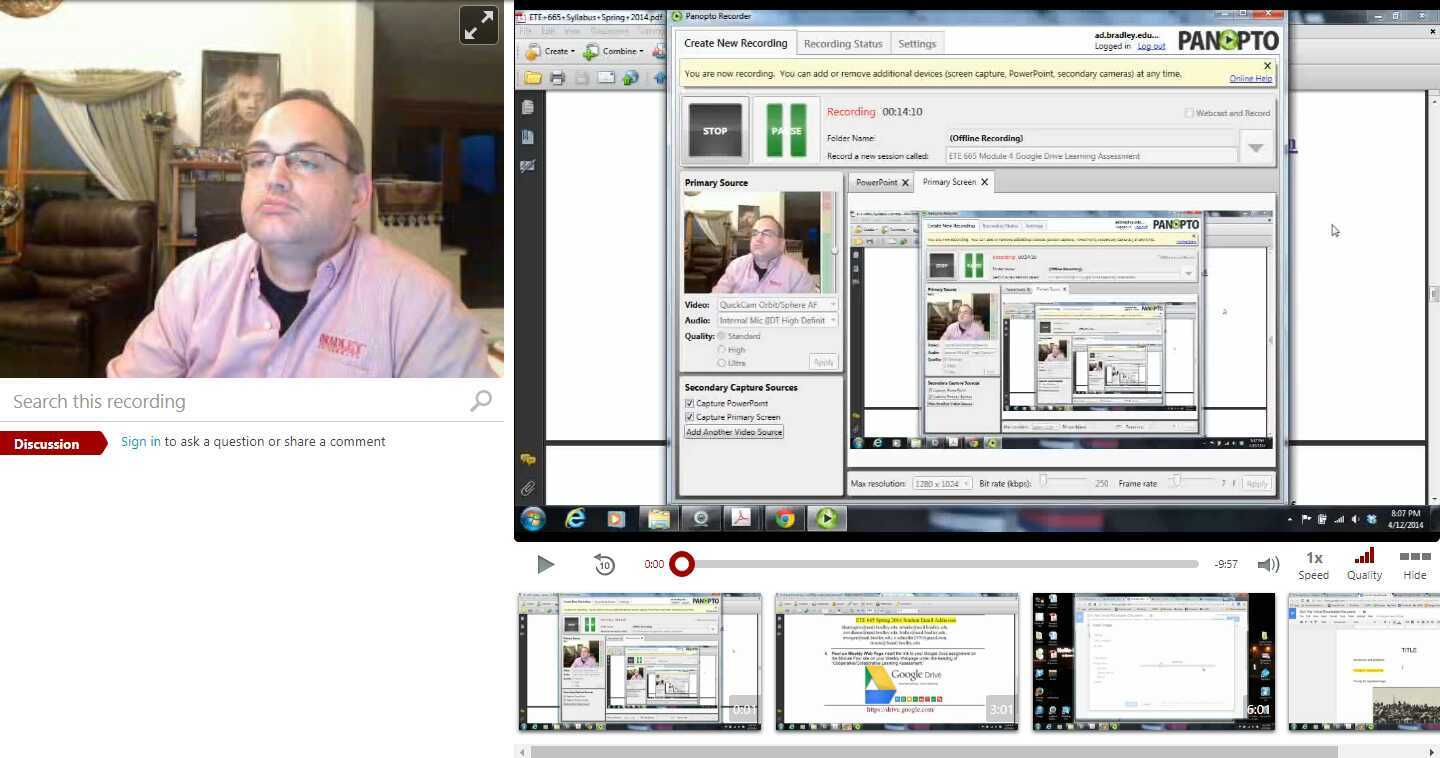The width and height of the screenshot is (1440, 758).
Task: Click the Sign in link under the search box
Action: [140, 441]
